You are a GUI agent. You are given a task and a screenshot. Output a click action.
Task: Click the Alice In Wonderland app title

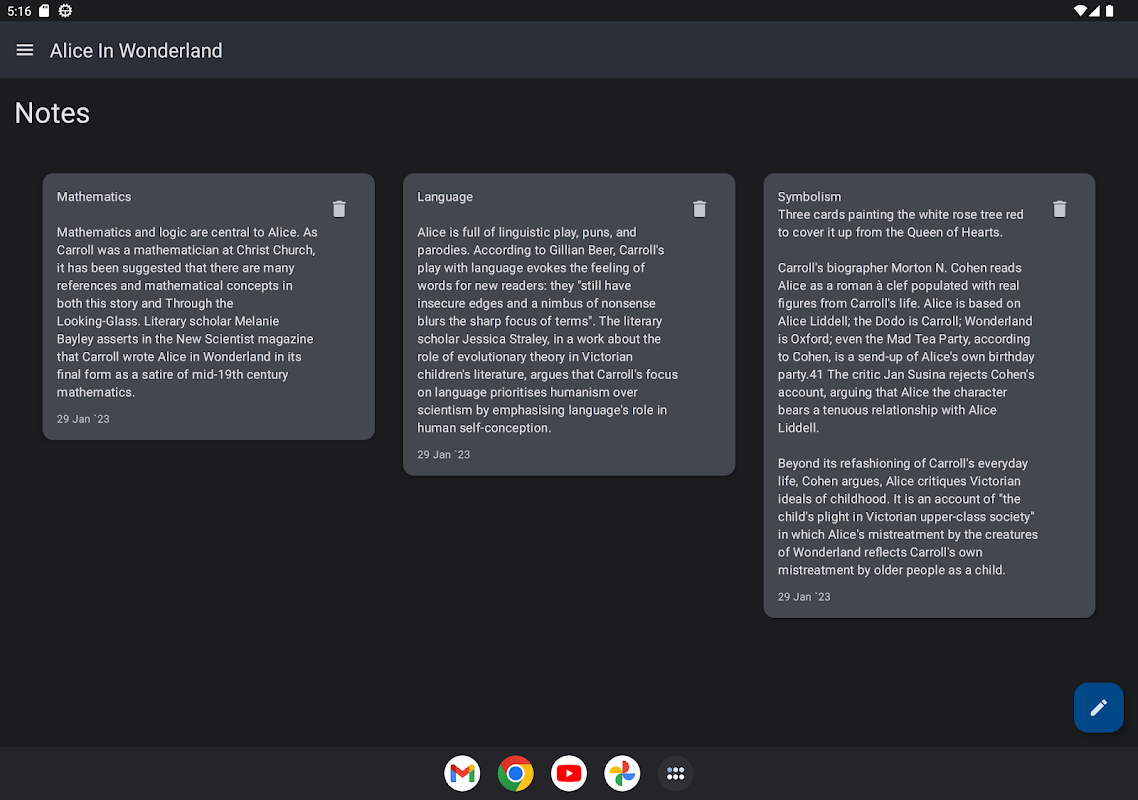pyautogui.click(x=136, y=51)
